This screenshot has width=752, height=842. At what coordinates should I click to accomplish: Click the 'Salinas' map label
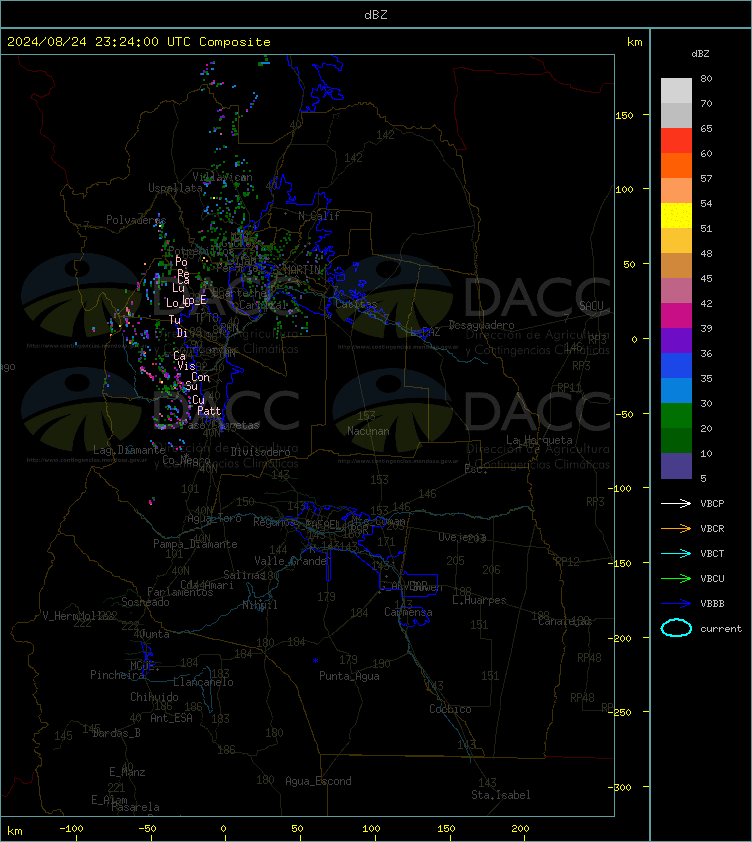[x=244, y=575]
